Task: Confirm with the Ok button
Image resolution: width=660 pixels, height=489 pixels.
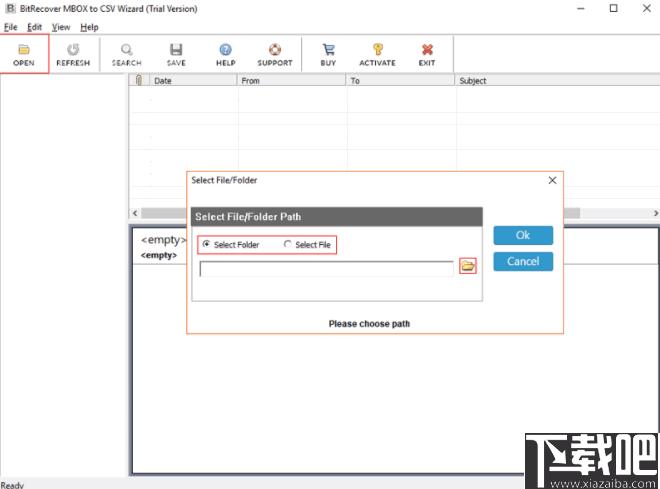Action: 523,235
